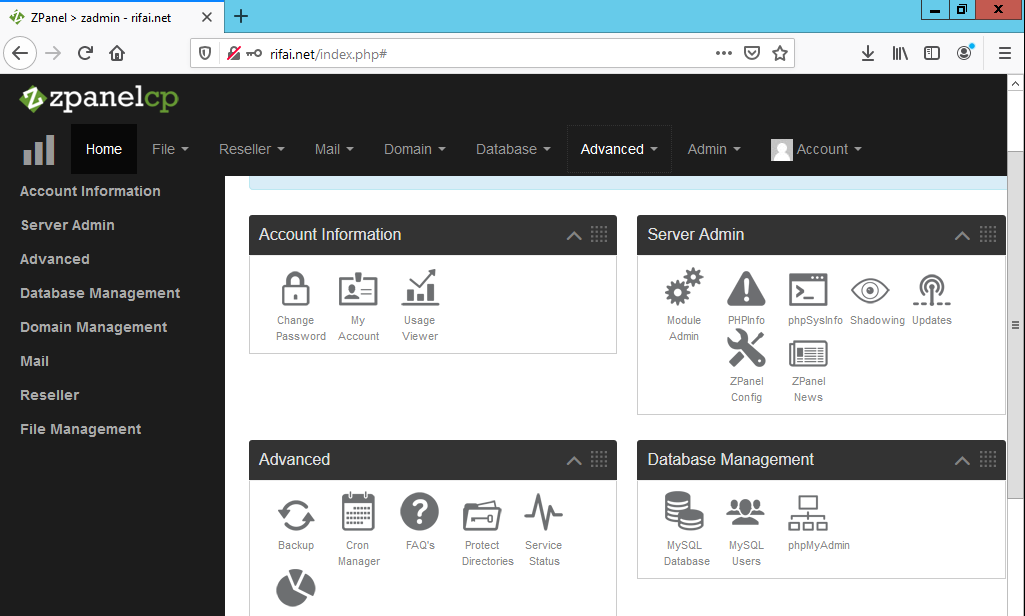Image resolution: width=1025 pixels, height=616 pixels.
Task: Jump to Advanced sidebar link
Action: coord(55,259)
